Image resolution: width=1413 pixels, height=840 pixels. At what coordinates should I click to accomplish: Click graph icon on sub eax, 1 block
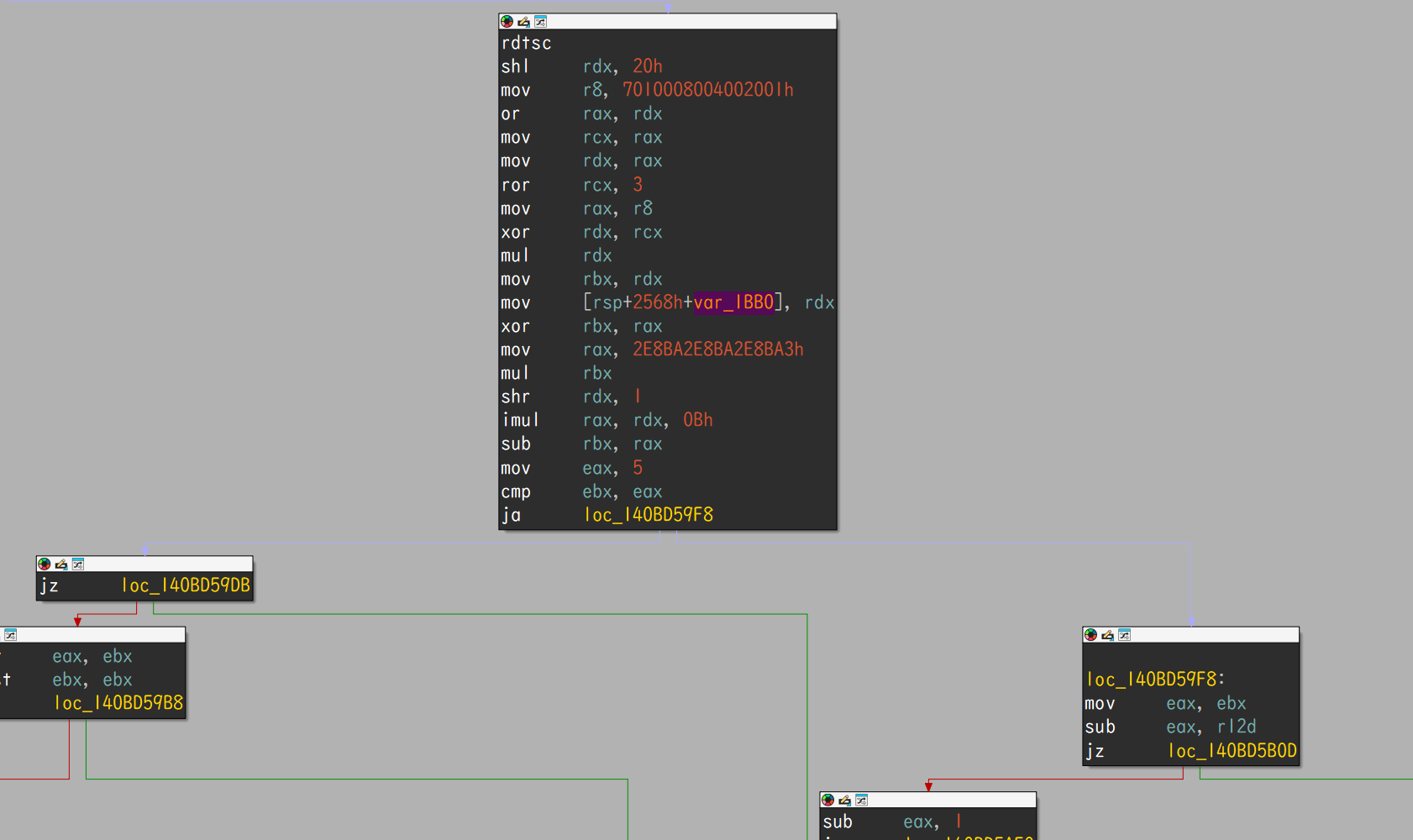click(861, 801)
